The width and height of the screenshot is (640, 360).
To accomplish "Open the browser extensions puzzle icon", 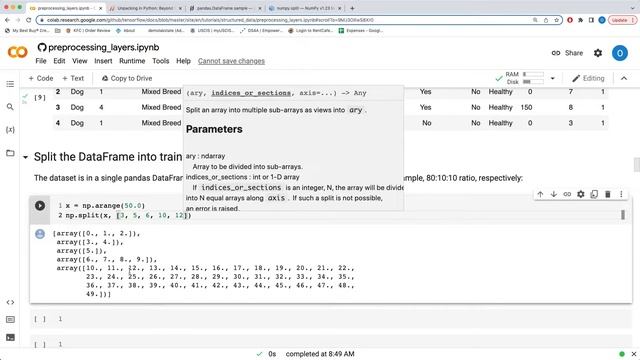I will [x=580, y=20].
